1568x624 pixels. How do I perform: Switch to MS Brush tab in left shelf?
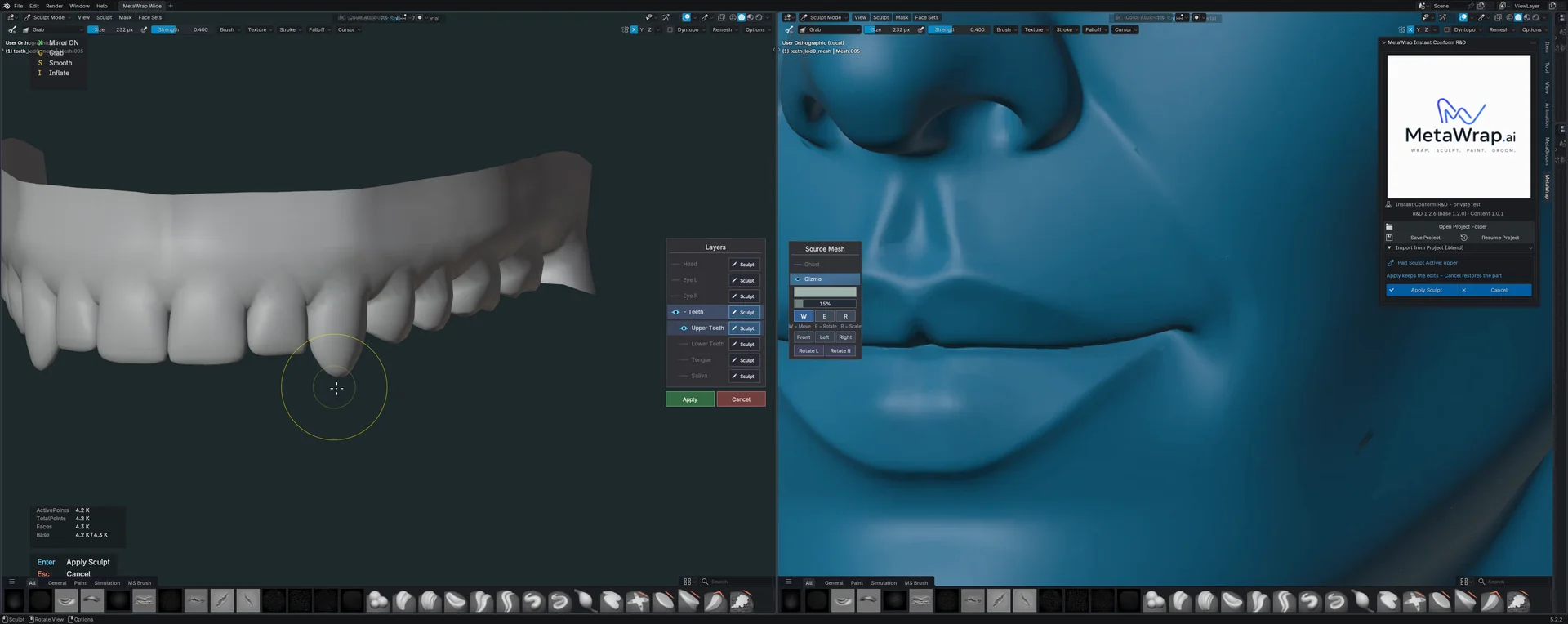click(140, 582)
